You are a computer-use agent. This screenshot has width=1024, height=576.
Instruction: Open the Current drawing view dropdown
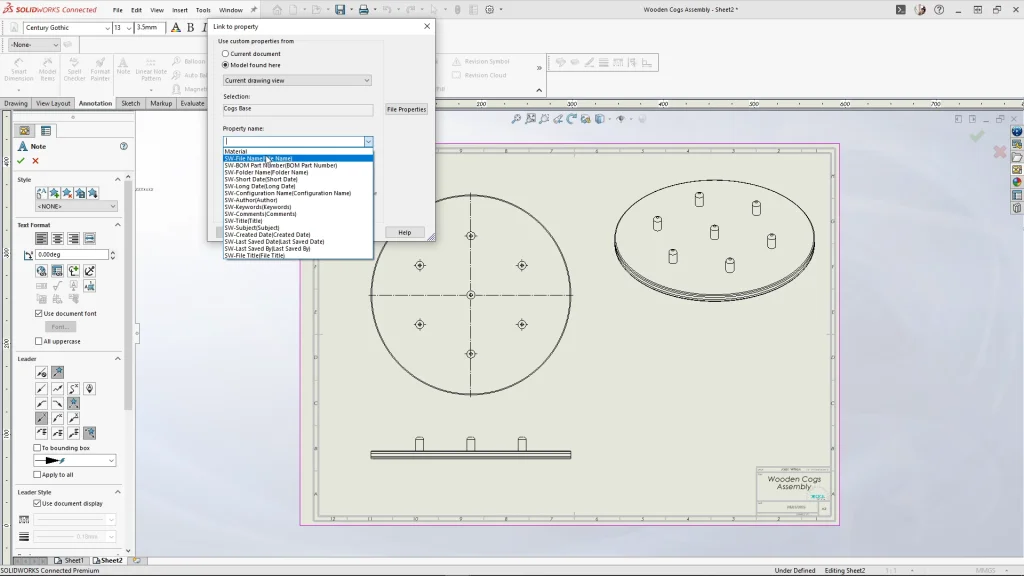[x=297, y=80]
